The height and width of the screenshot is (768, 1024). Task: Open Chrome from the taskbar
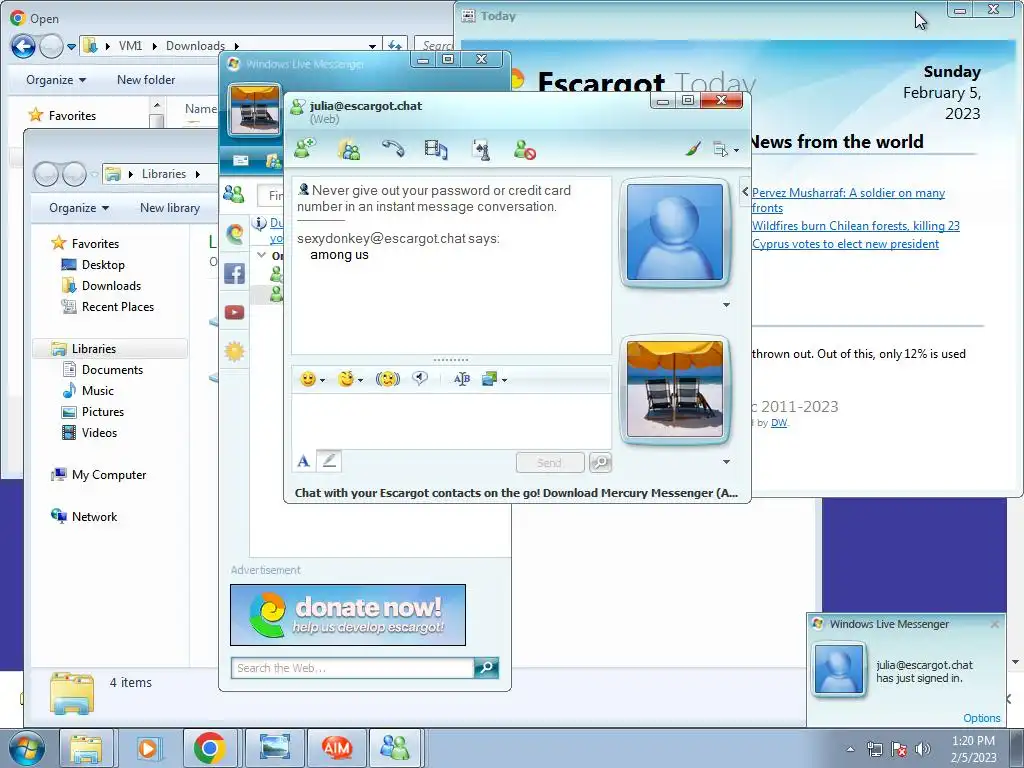click(210, 748)
